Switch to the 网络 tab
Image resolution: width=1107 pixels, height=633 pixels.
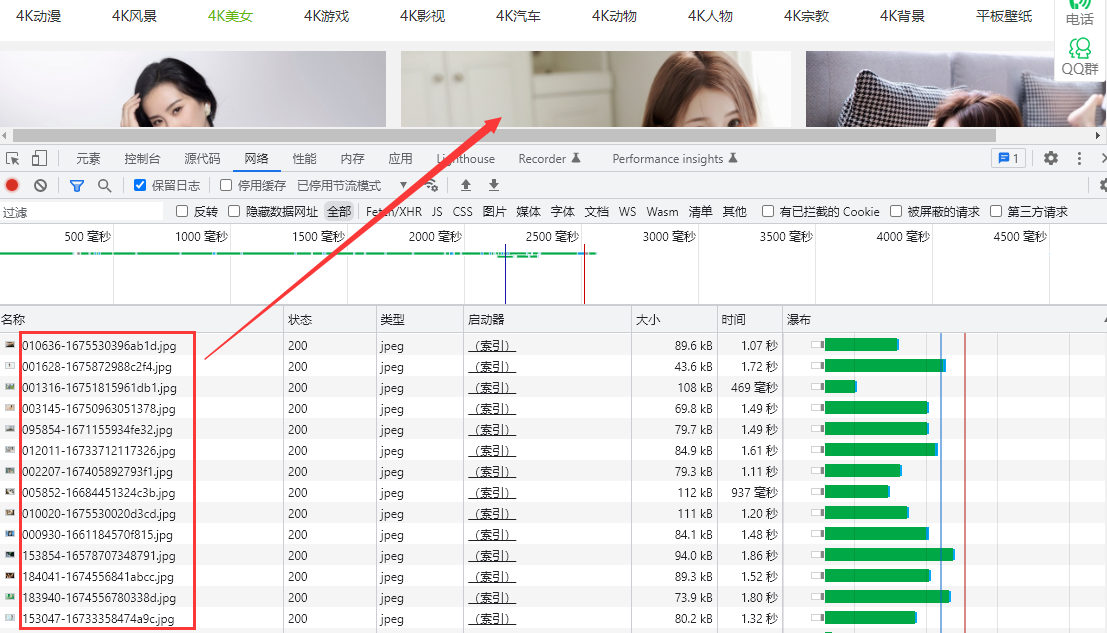256,159
